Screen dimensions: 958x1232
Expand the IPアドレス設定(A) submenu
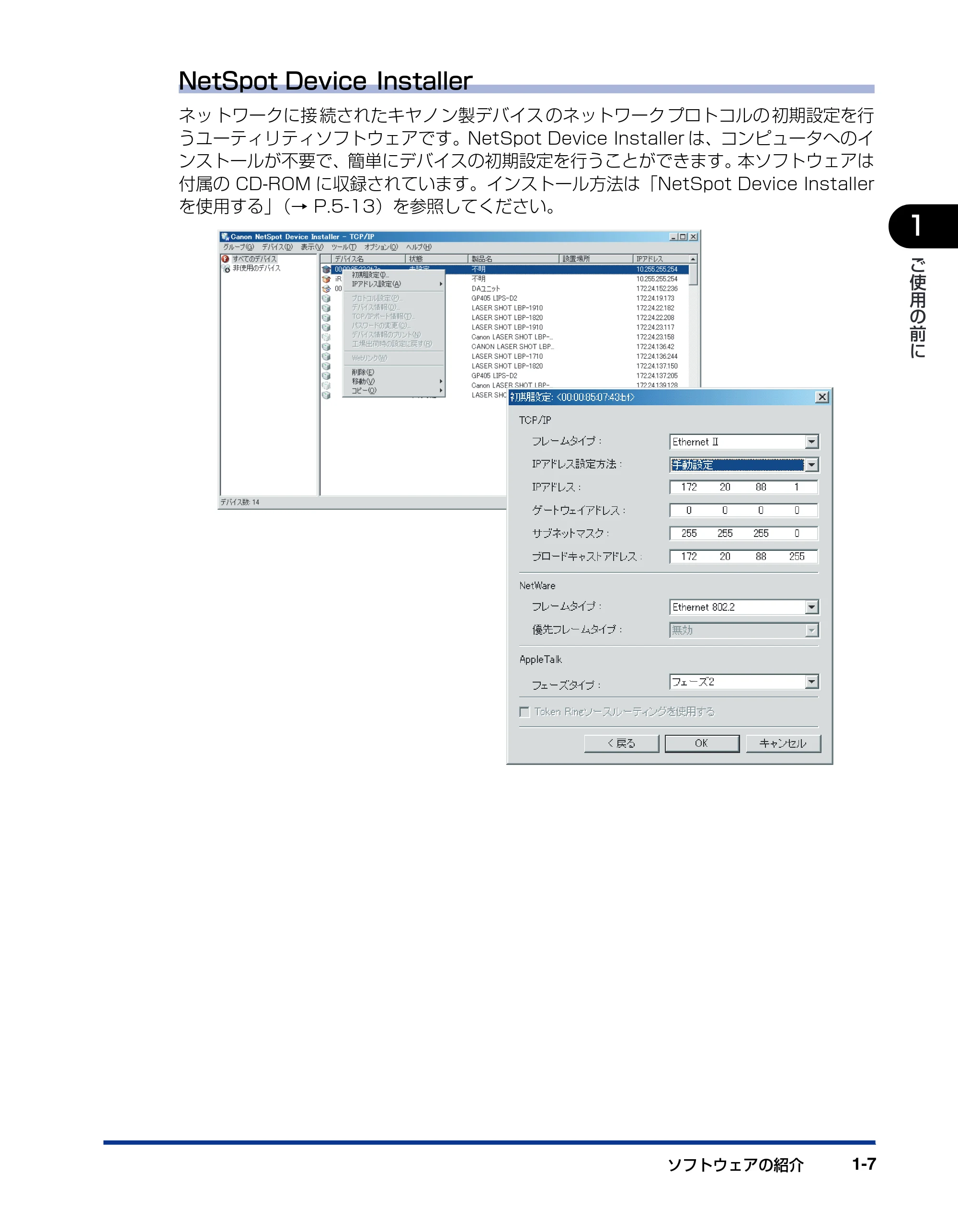click(x=394, y=284)
